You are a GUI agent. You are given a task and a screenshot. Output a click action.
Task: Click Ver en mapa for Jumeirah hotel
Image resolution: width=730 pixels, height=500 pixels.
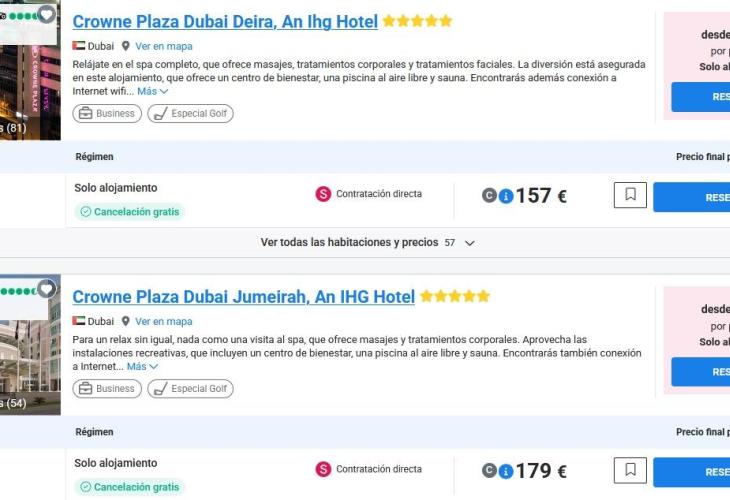(x=164, y=321)
